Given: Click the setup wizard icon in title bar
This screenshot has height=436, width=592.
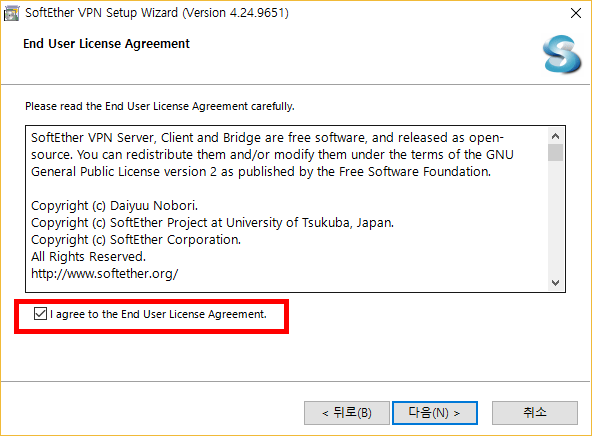Looking at the screenshot, I should [x=11, y=13].
